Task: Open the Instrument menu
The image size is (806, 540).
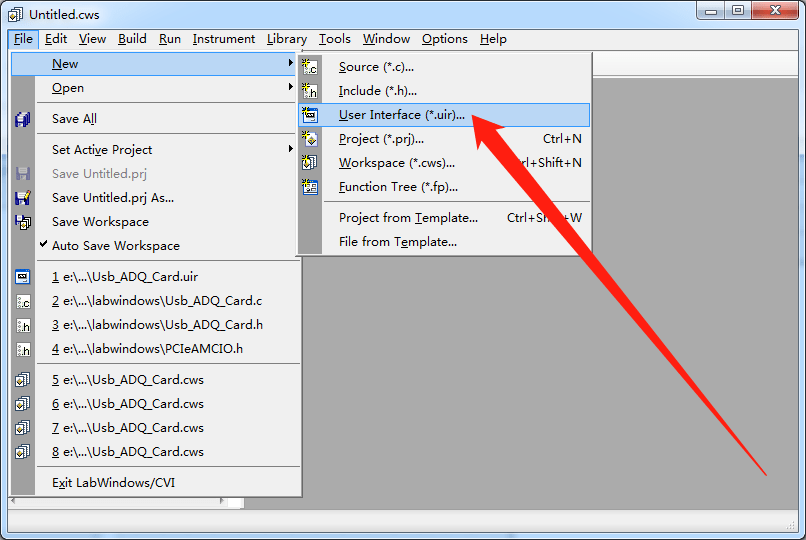Action: tap(224, 39)
